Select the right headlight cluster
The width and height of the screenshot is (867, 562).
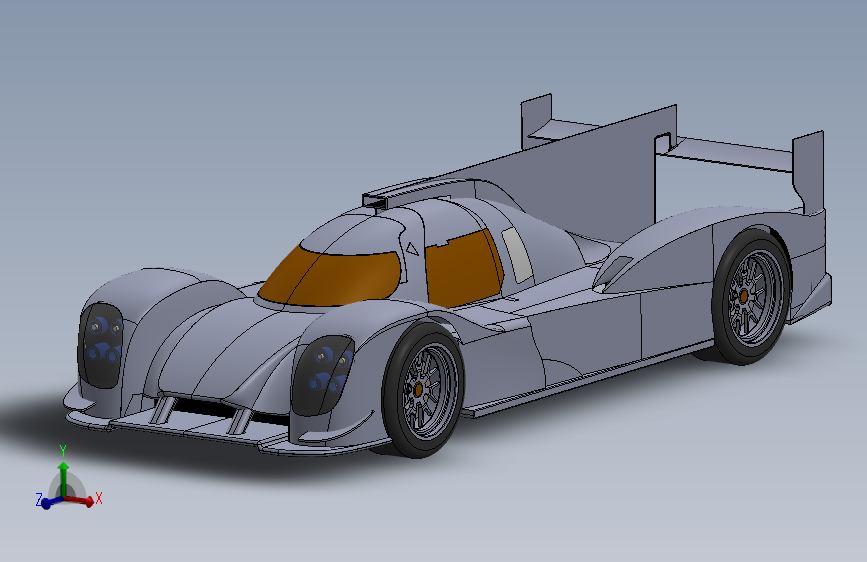point(323,375)
